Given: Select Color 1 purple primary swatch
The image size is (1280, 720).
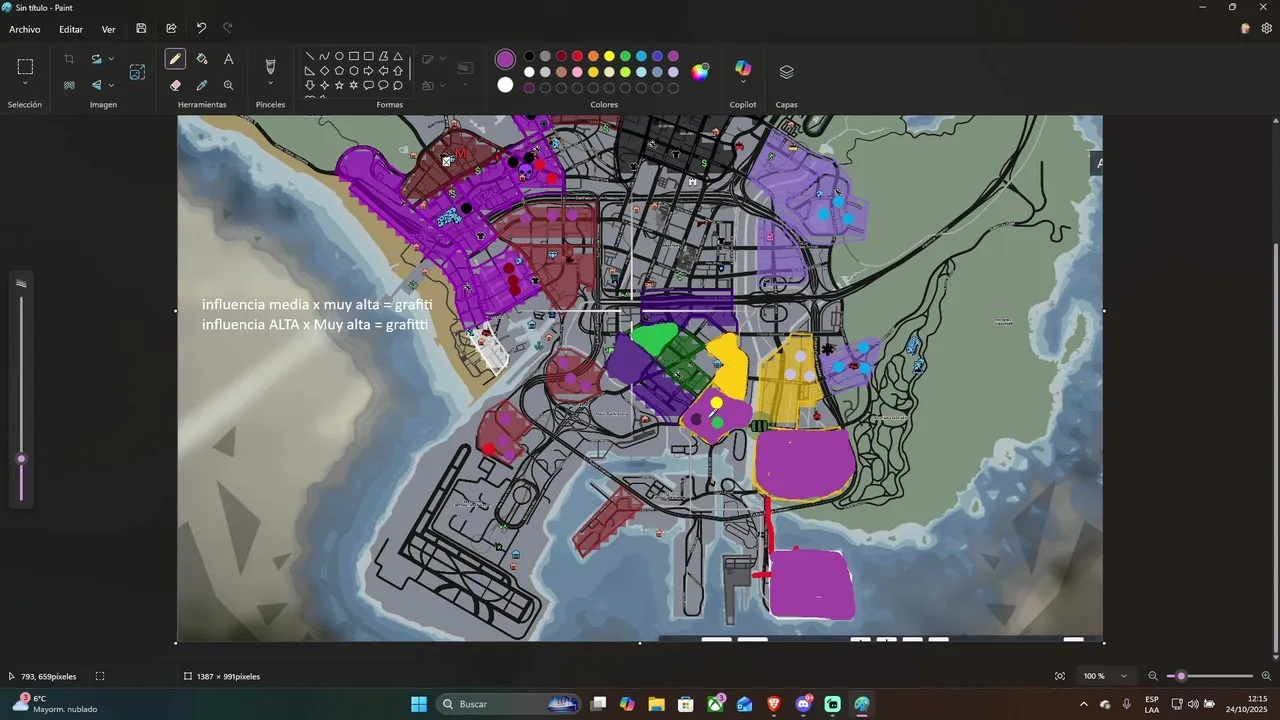Looking at the screenshot, I should [505, 60].
